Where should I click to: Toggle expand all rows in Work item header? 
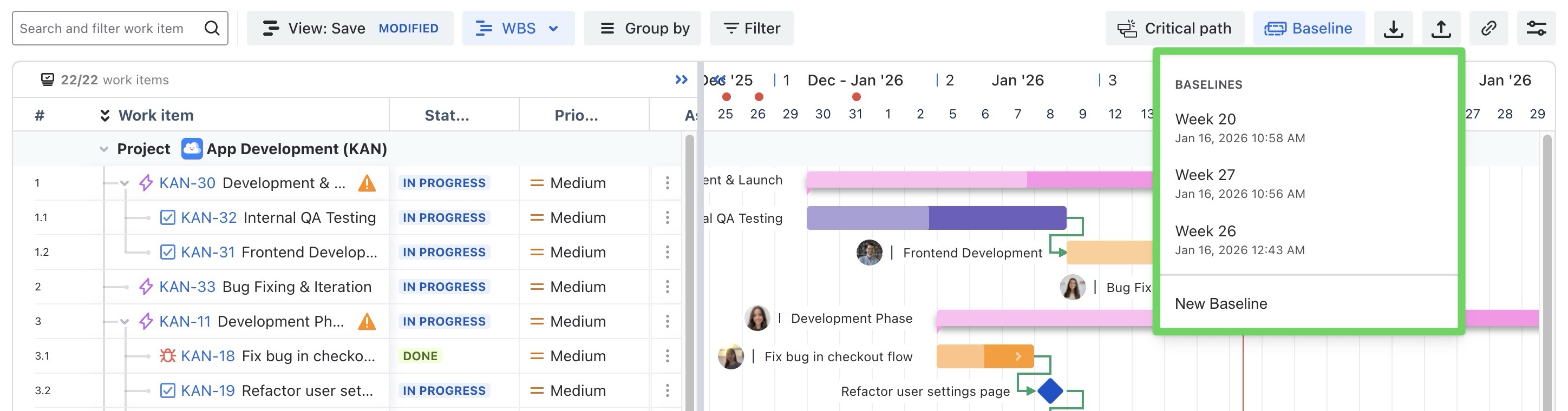pyautogui.click(x=104, y=116)
